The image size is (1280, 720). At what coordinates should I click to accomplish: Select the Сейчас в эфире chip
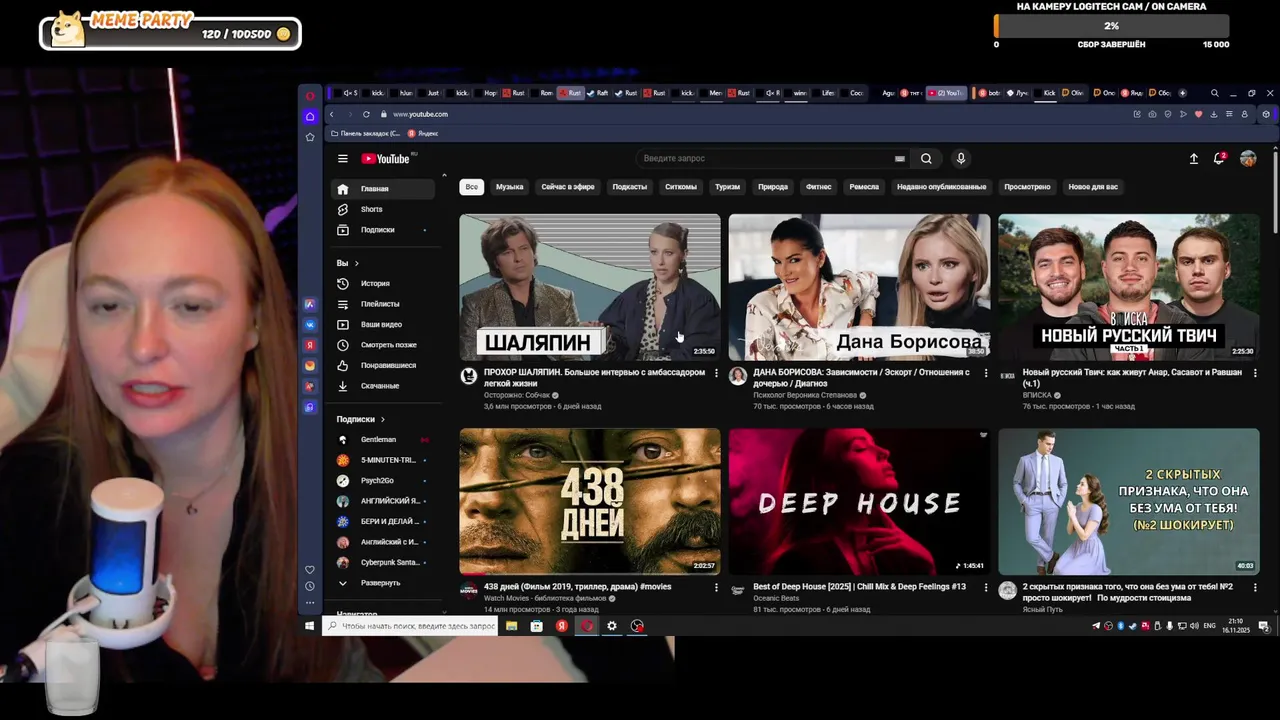(568, 187)
